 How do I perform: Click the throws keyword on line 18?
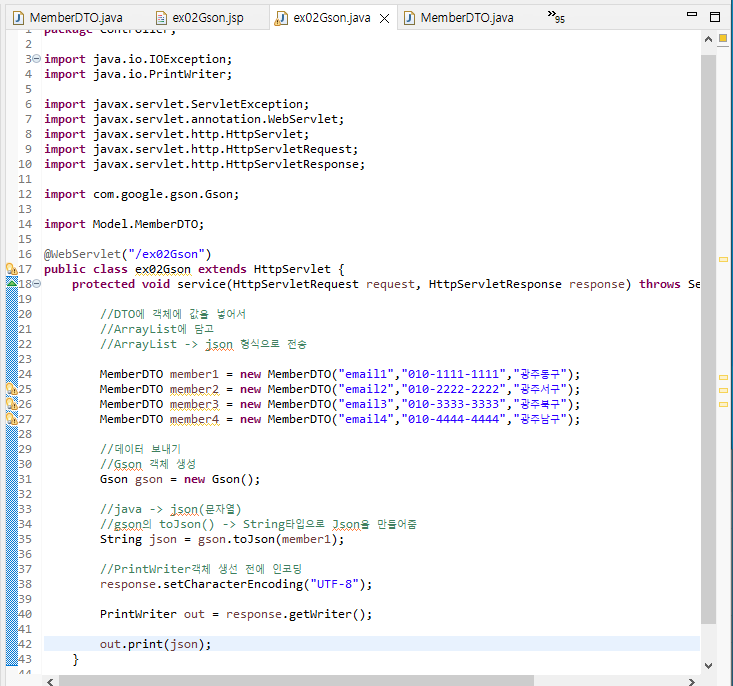tap(659, 284)
